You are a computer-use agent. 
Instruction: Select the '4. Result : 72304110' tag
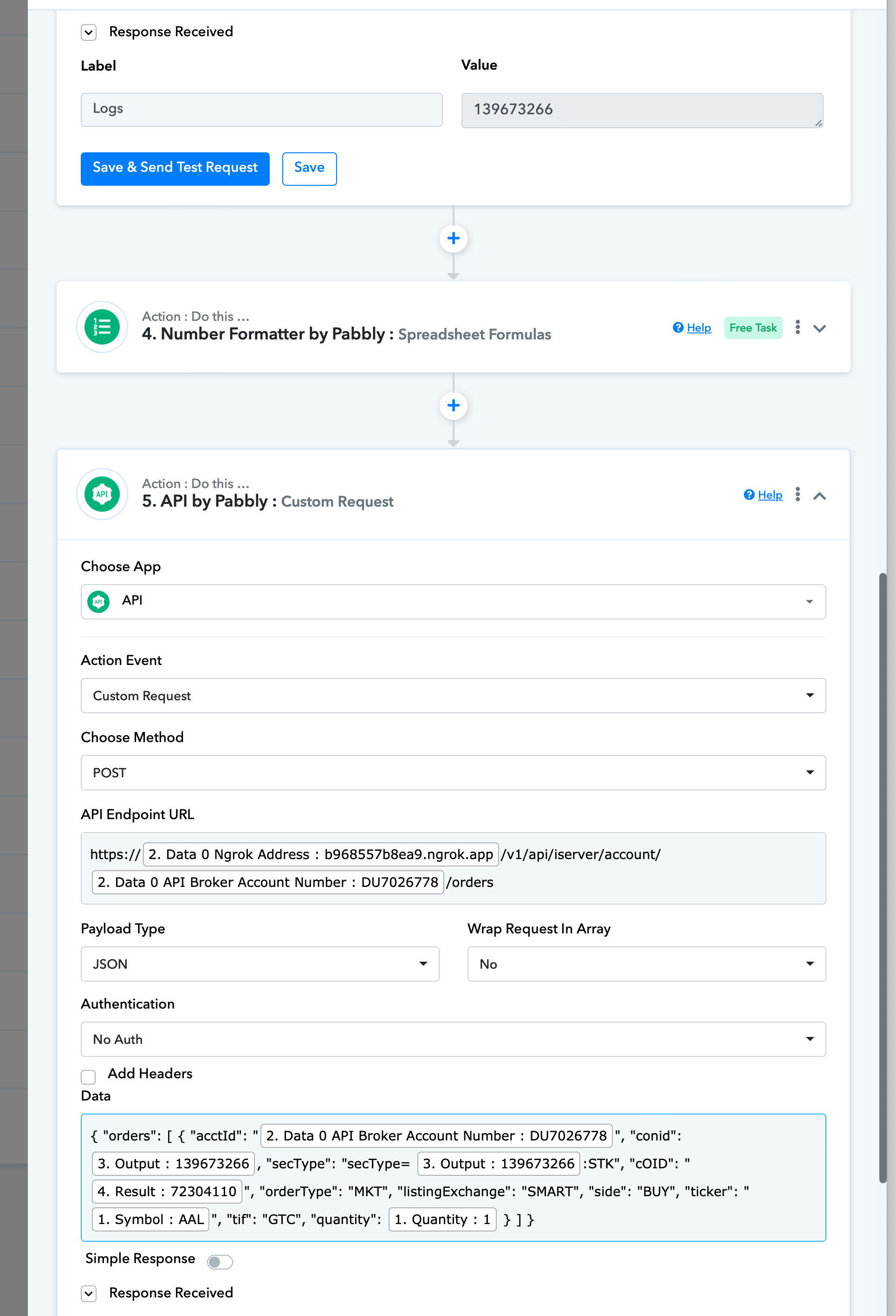[167, 1191]
